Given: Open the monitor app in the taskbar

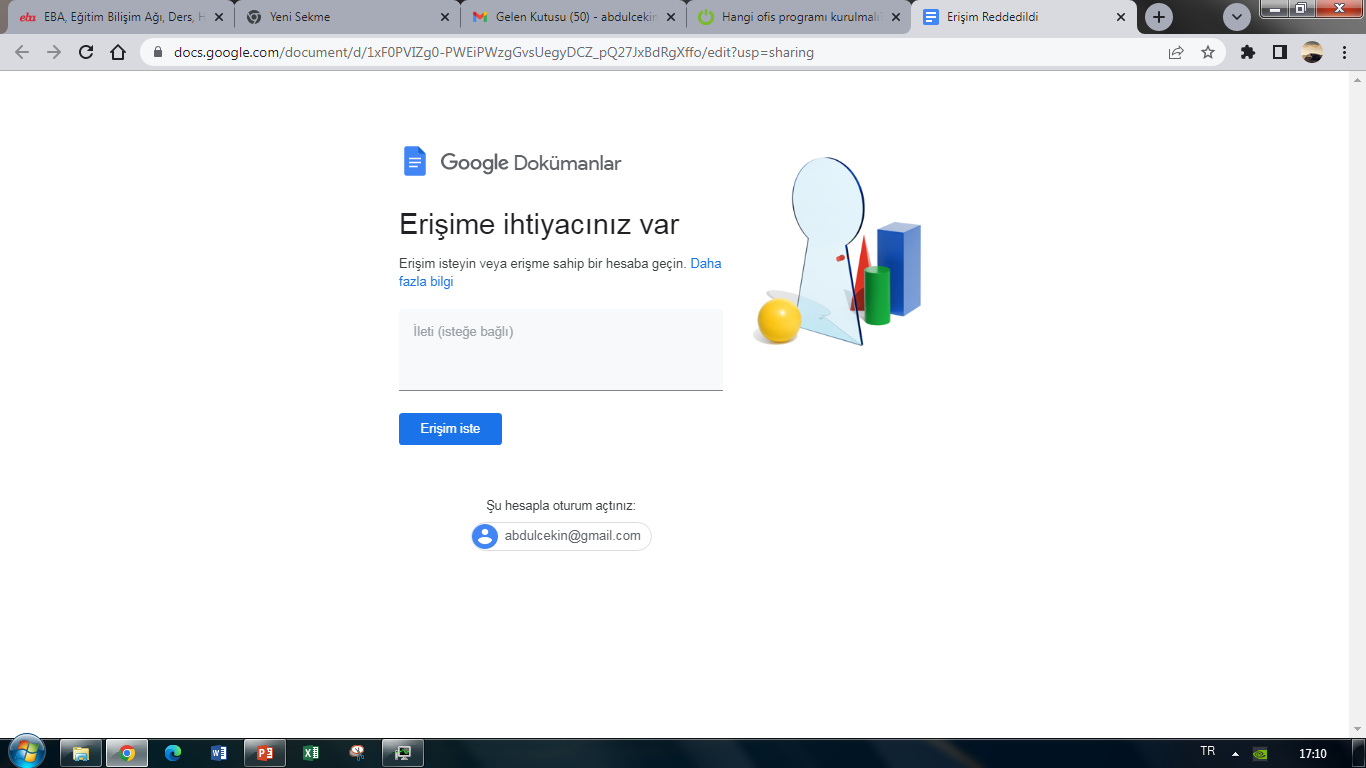Looking at the screenshot, I should (x=403, y=753).
